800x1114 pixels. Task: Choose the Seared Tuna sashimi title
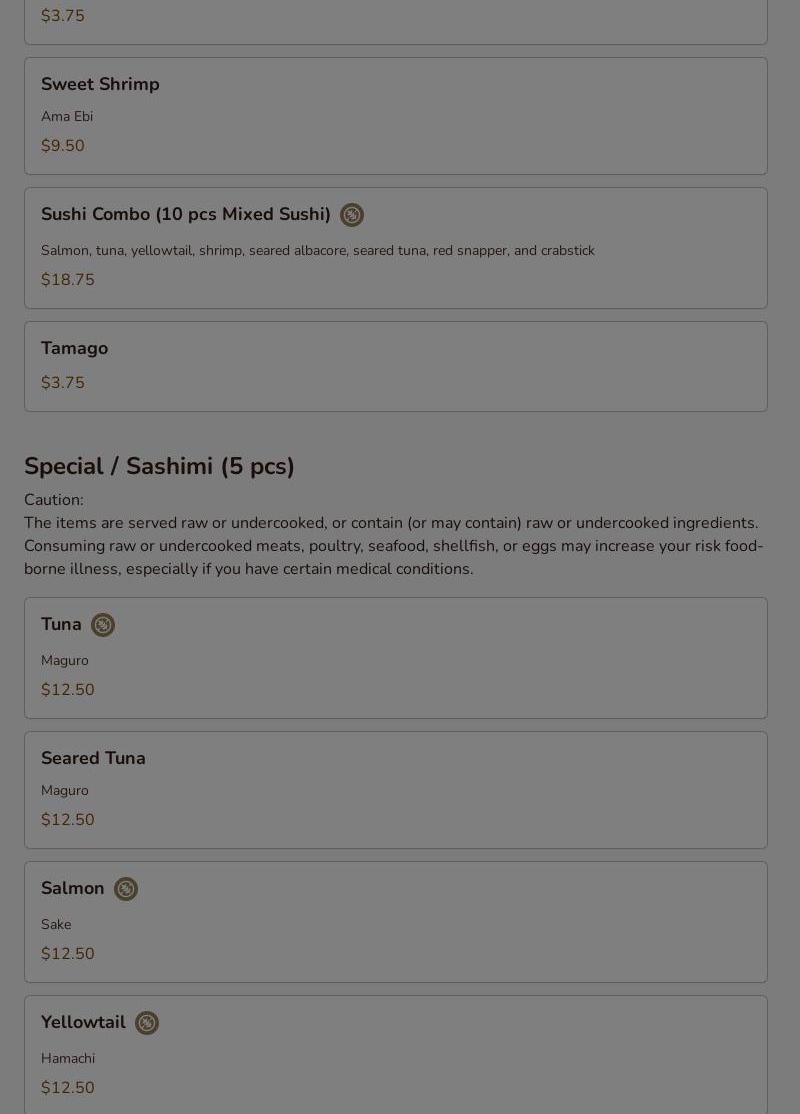(93, 758)
